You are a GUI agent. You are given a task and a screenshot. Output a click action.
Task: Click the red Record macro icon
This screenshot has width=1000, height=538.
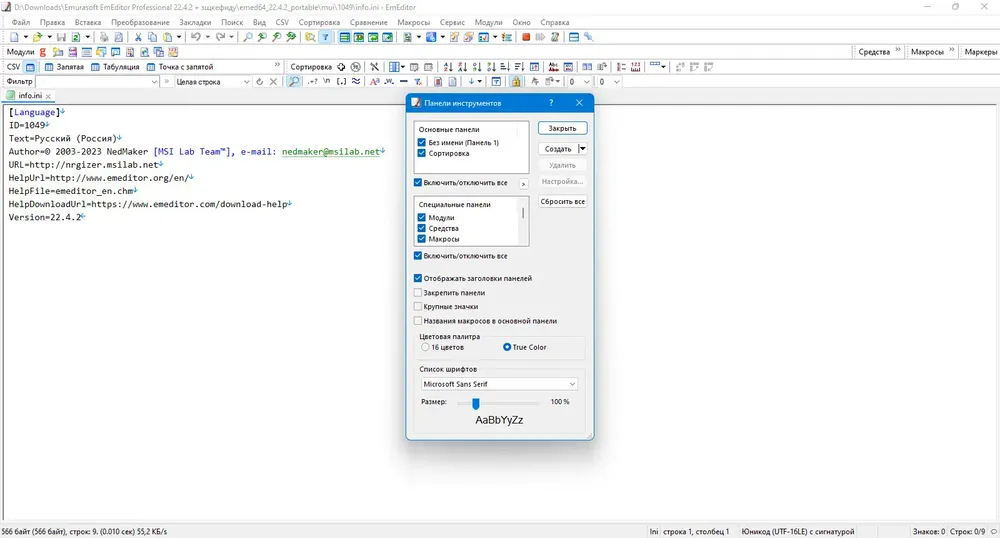[x=526, y=37]
